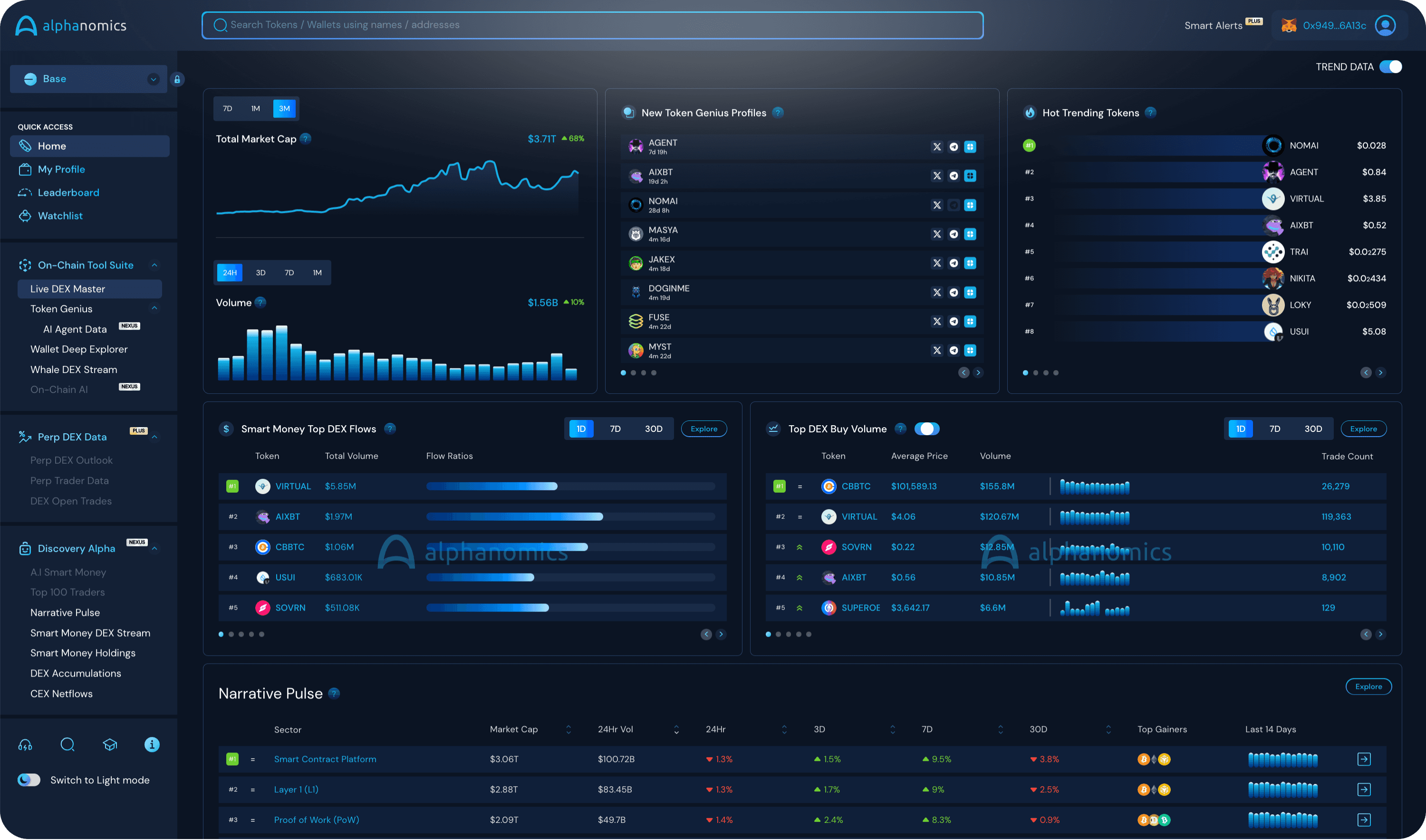Click Explore button in Smart Money flows
The image size is (1426, 840).
(x=703, y=429)
